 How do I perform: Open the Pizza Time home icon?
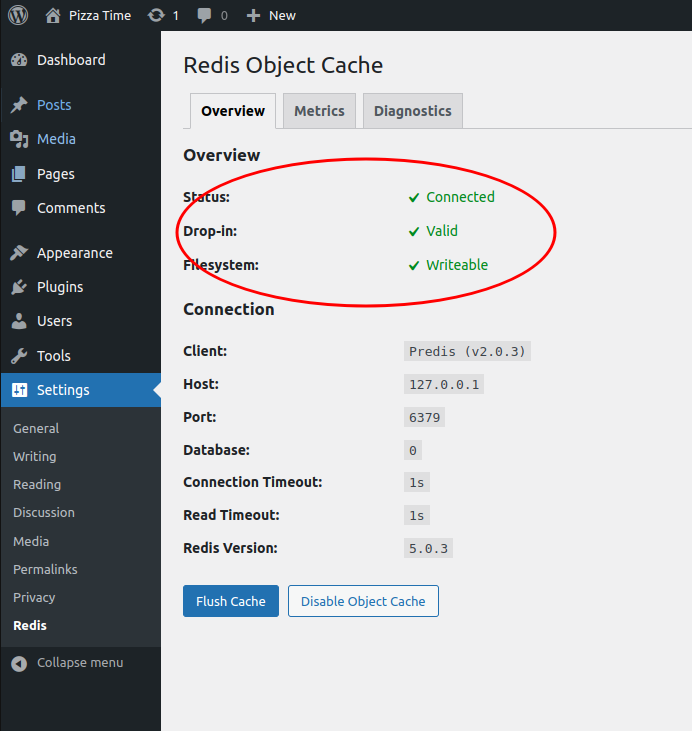pyautogui.click(x=54, y=15)
